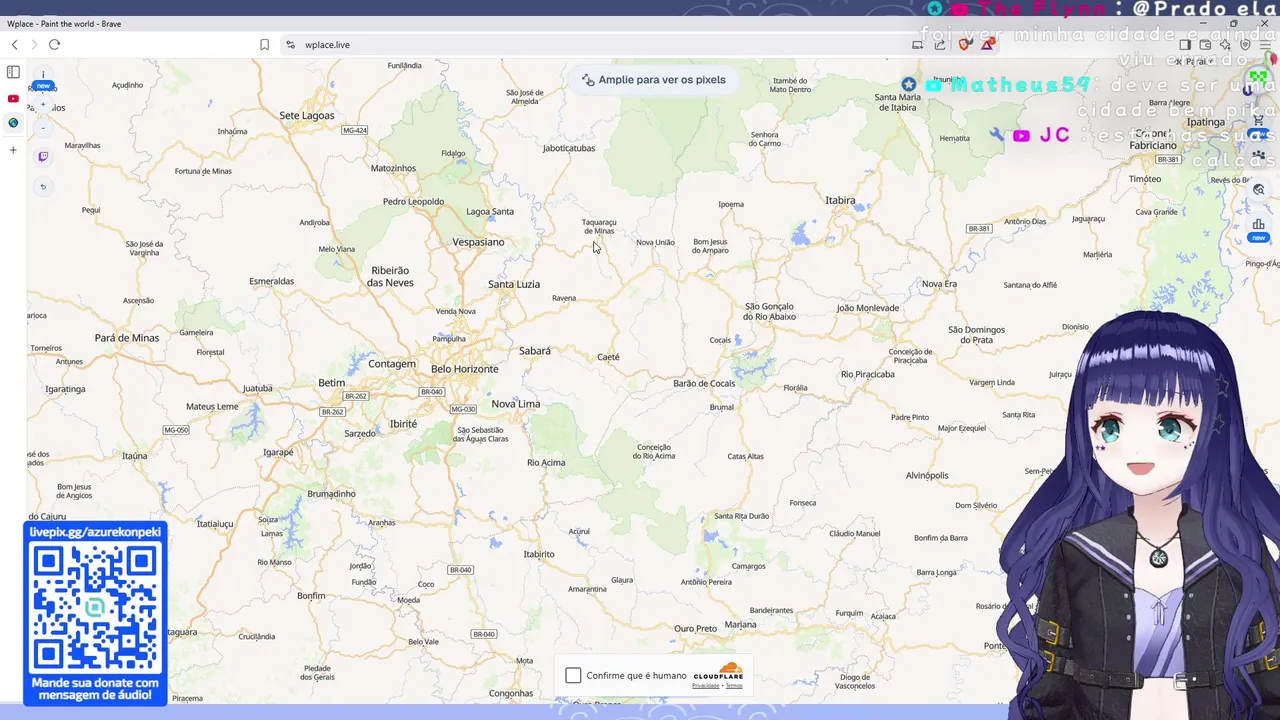Click the Itabira city label
This screenshot has height=720, width=1280.
(840, 200)
